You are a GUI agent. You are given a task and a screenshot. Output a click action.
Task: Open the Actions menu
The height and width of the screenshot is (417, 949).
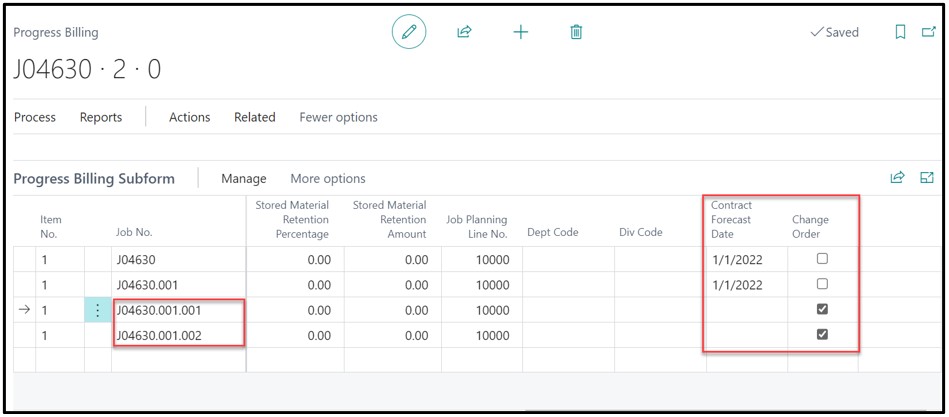[x=189, y=117]
